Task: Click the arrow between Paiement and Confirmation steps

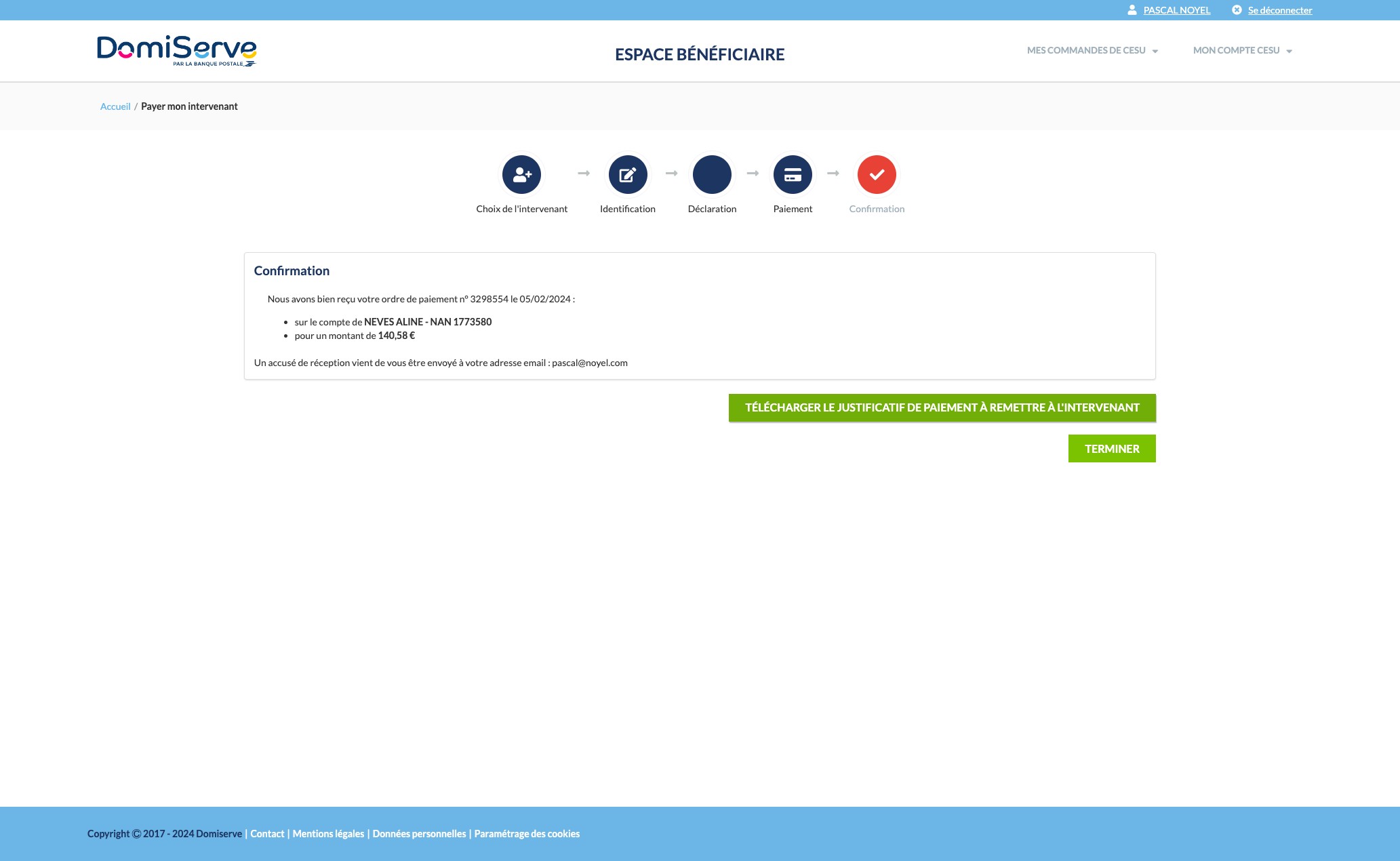Action: tap(834, 174)
